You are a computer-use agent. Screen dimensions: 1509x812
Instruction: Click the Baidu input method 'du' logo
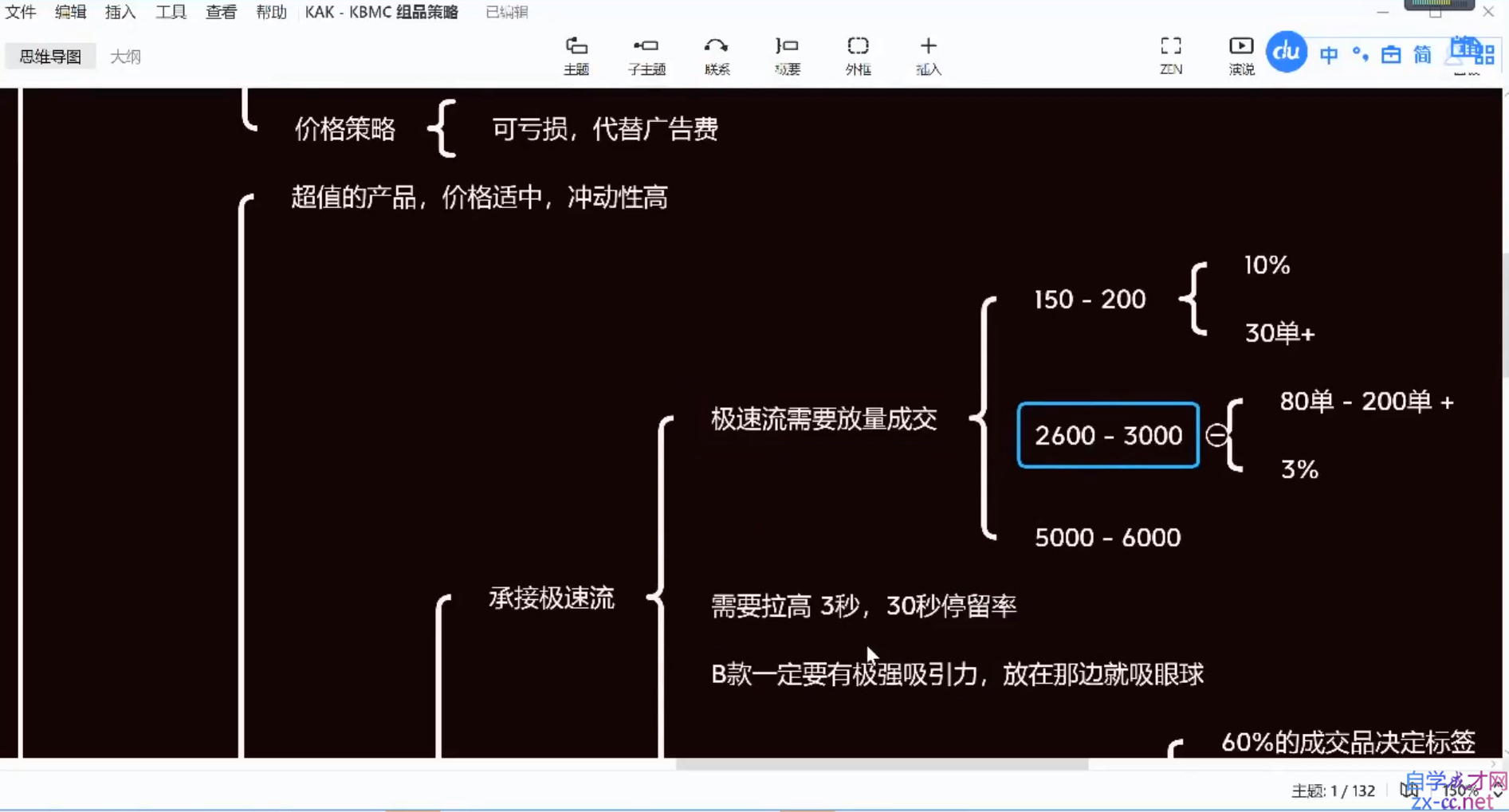pyautogui.click(x=1287, y=52)
